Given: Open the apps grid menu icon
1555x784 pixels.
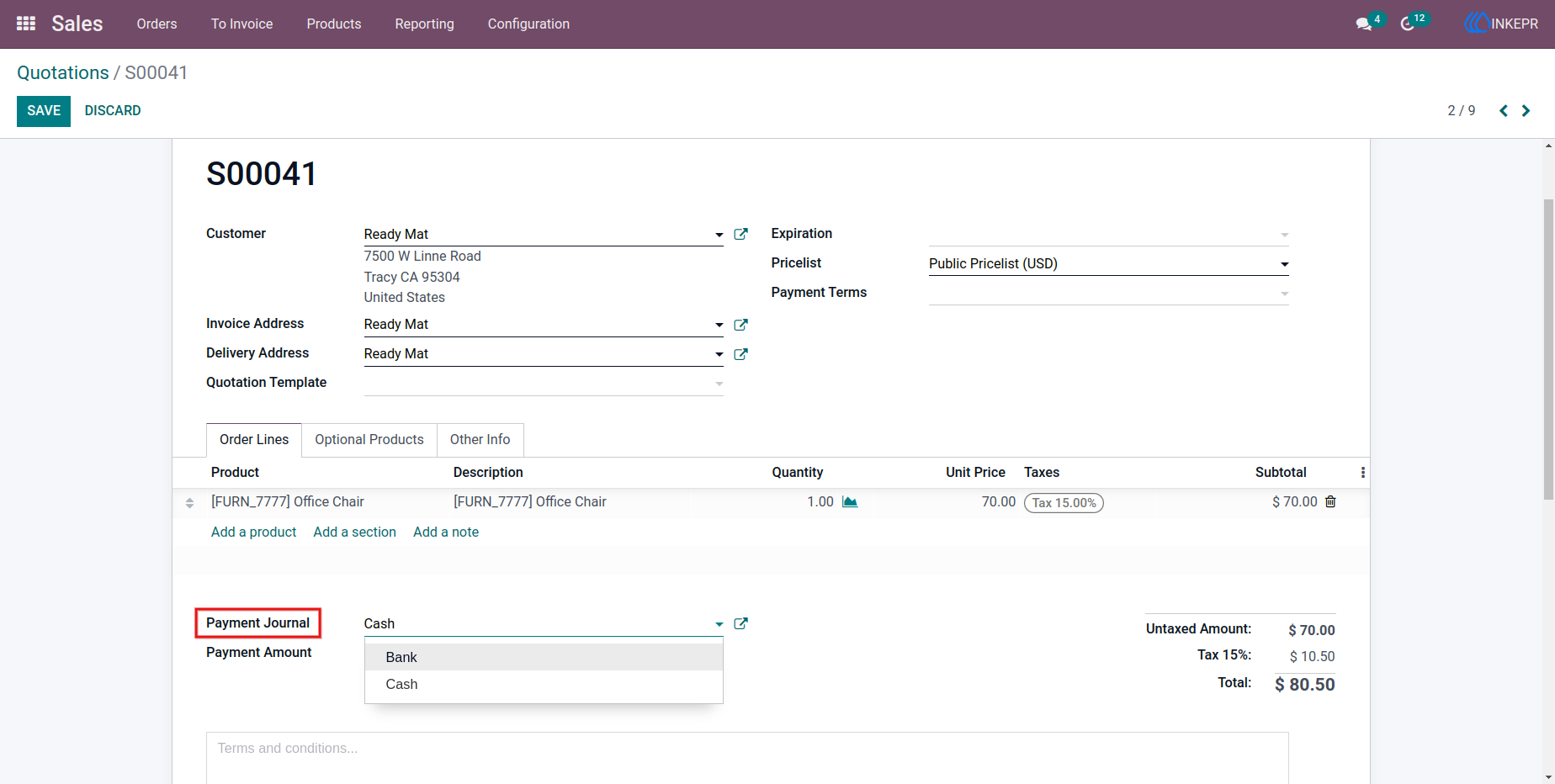Looking at the screenshot, I should (26, 24).
